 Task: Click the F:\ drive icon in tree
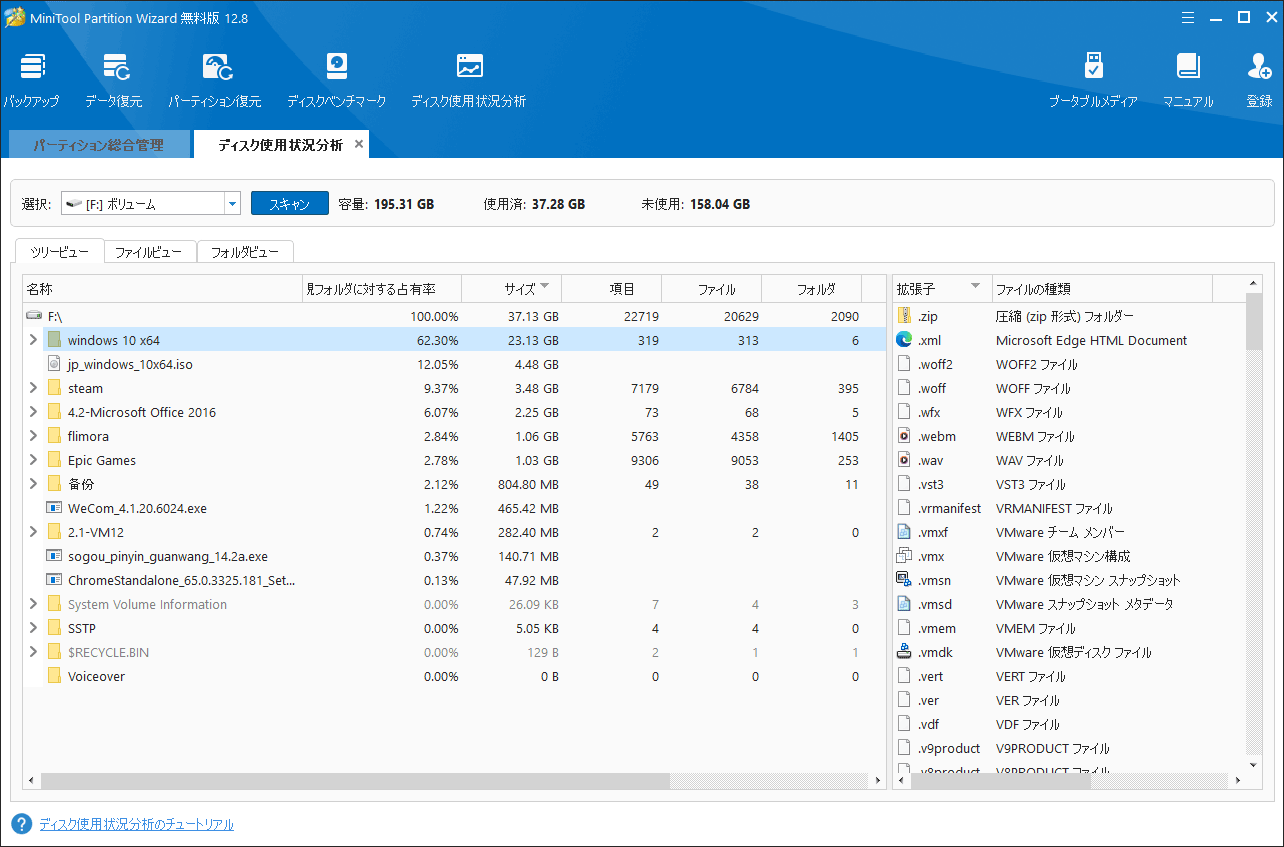point(35,316)
